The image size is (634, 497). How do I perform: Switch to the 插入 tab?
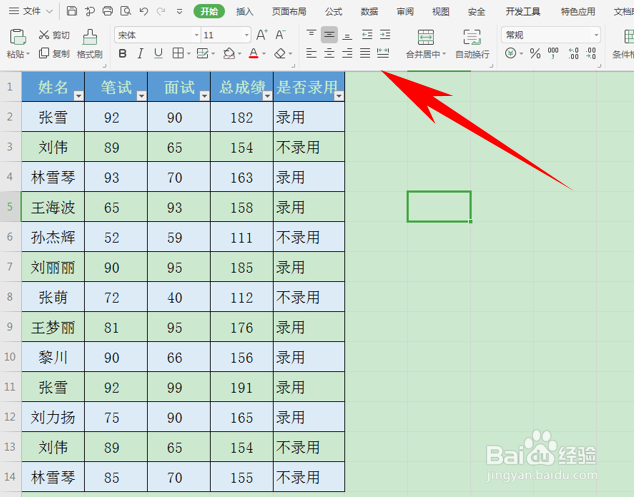click(245, 12)
